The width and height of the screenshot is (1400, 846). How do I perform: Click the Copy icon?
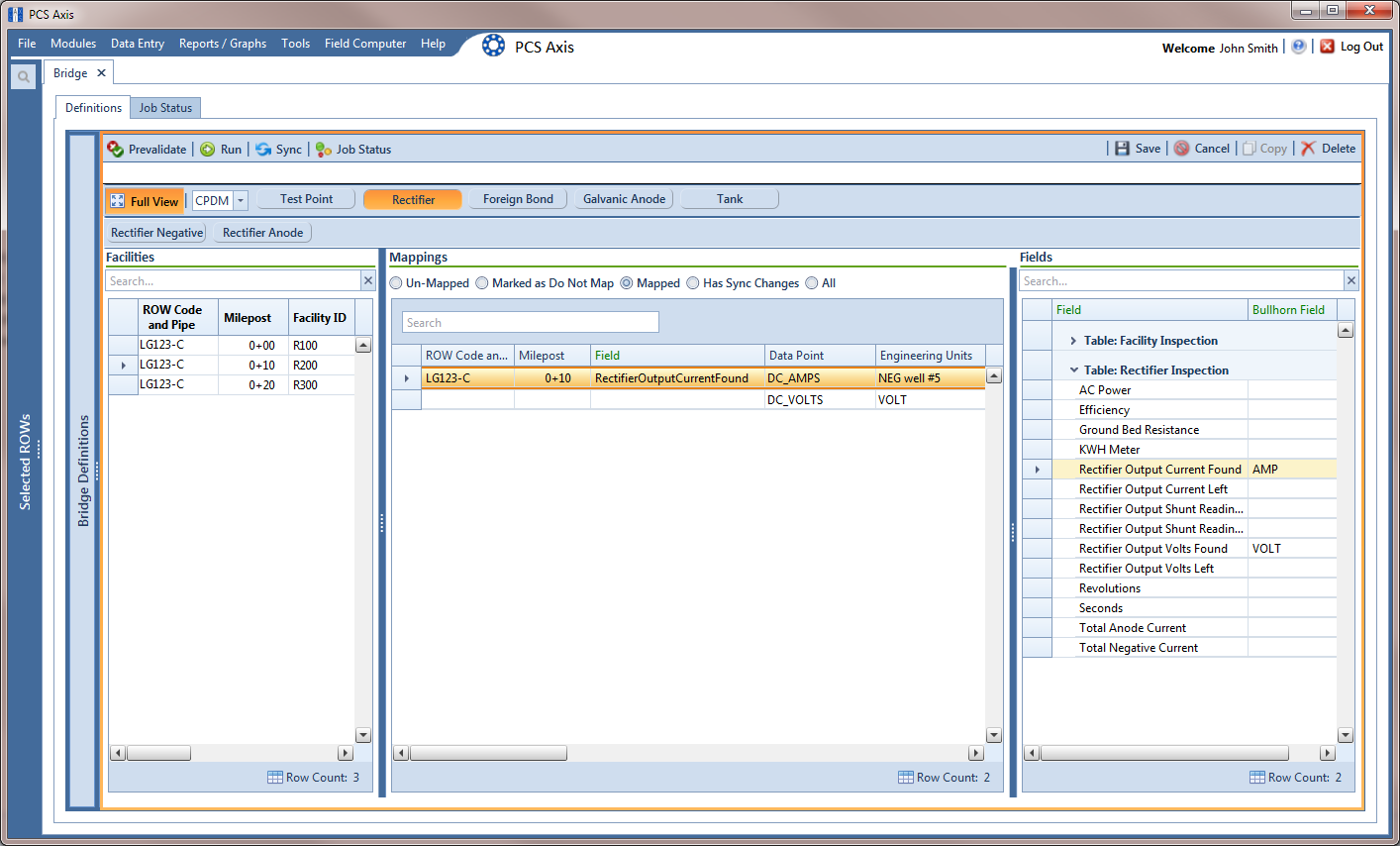[x=1250, y=149]
